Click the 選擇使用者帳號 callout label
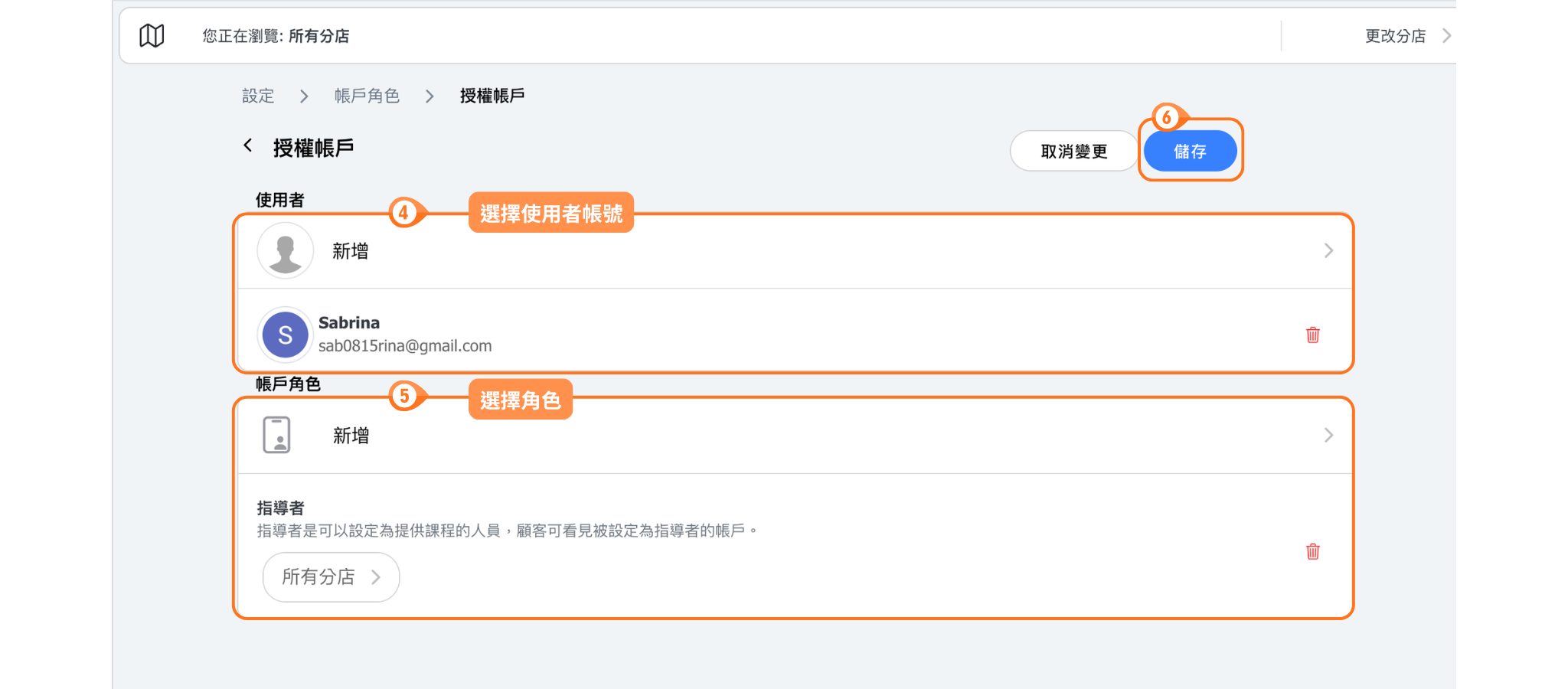The width and height of the screenshot is (1568, 689). (550, 214)
